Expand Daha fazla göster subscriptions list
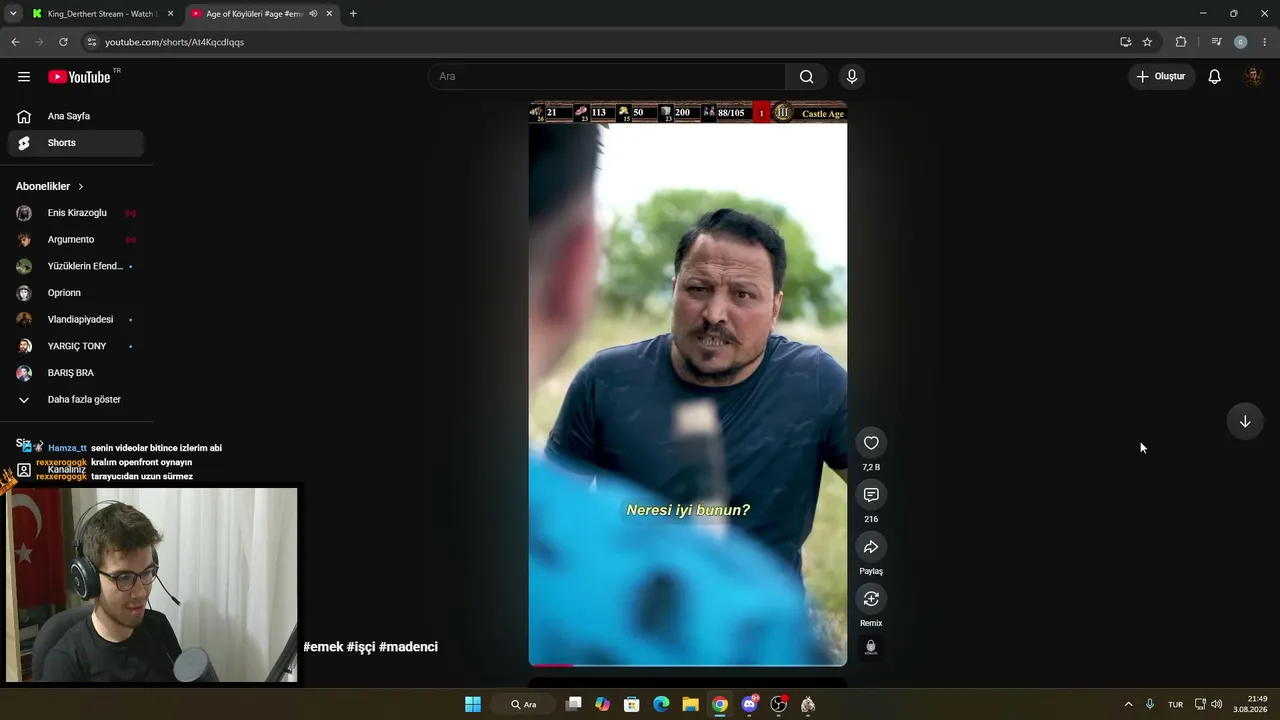Viewport: 1280px width, 720px height. pos(76,400)
